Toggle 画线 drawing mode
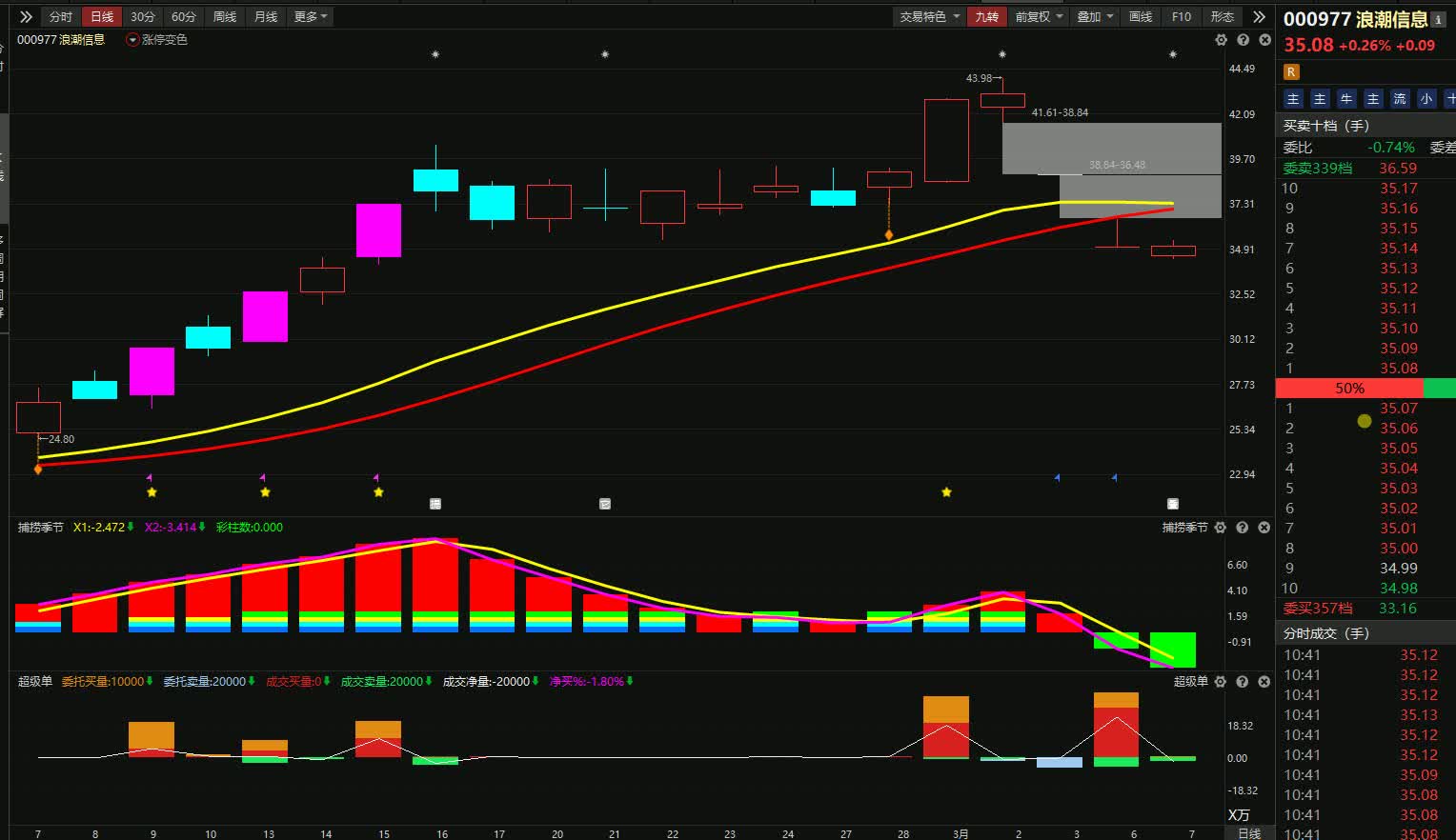Viewport: 1456px width, 840px height. coord(1141,16)
